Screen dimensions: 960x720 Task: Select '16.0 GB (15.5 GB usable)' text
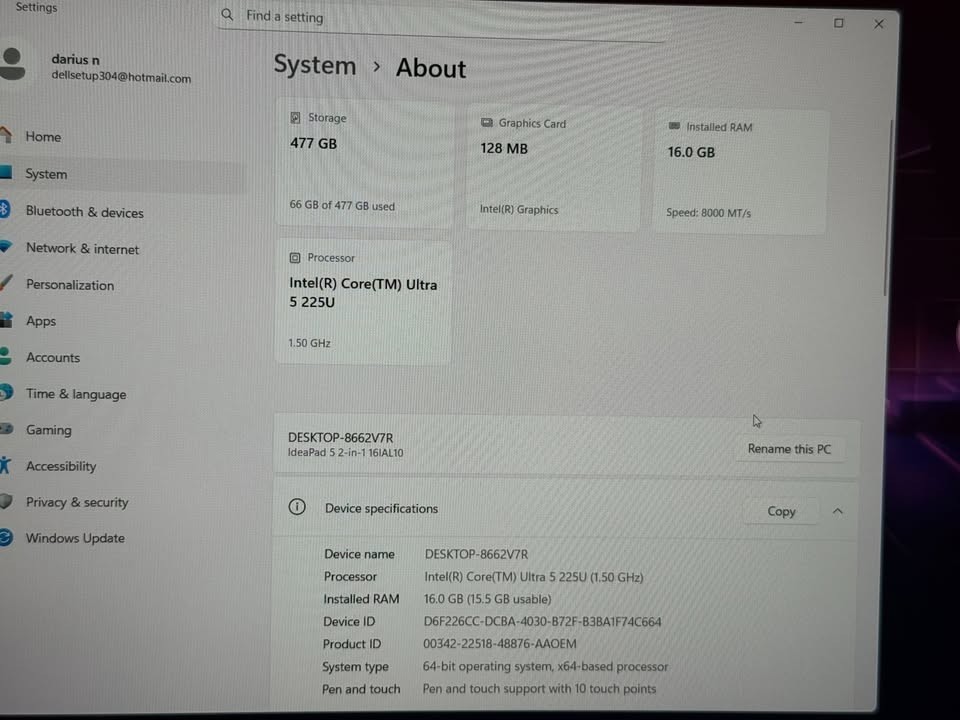pyautogui.click(x=488, y=599)
